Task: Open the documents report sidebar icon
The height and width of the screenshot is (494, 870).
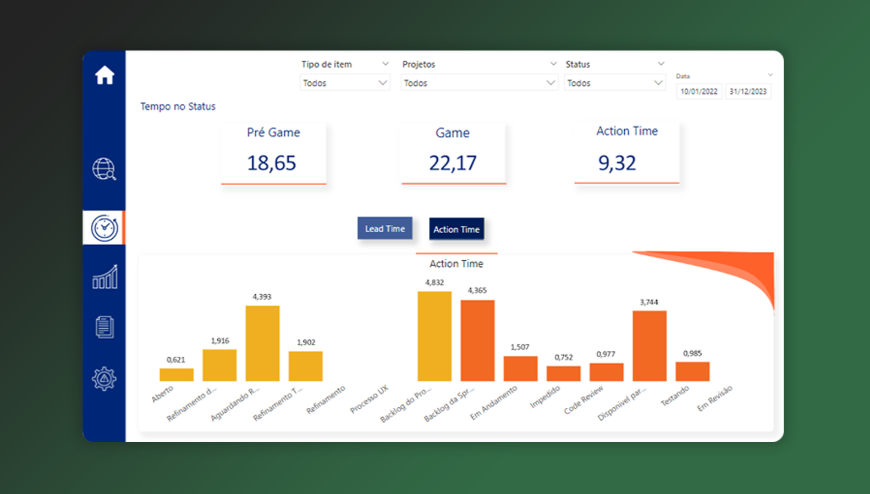Action: (105, 327)
